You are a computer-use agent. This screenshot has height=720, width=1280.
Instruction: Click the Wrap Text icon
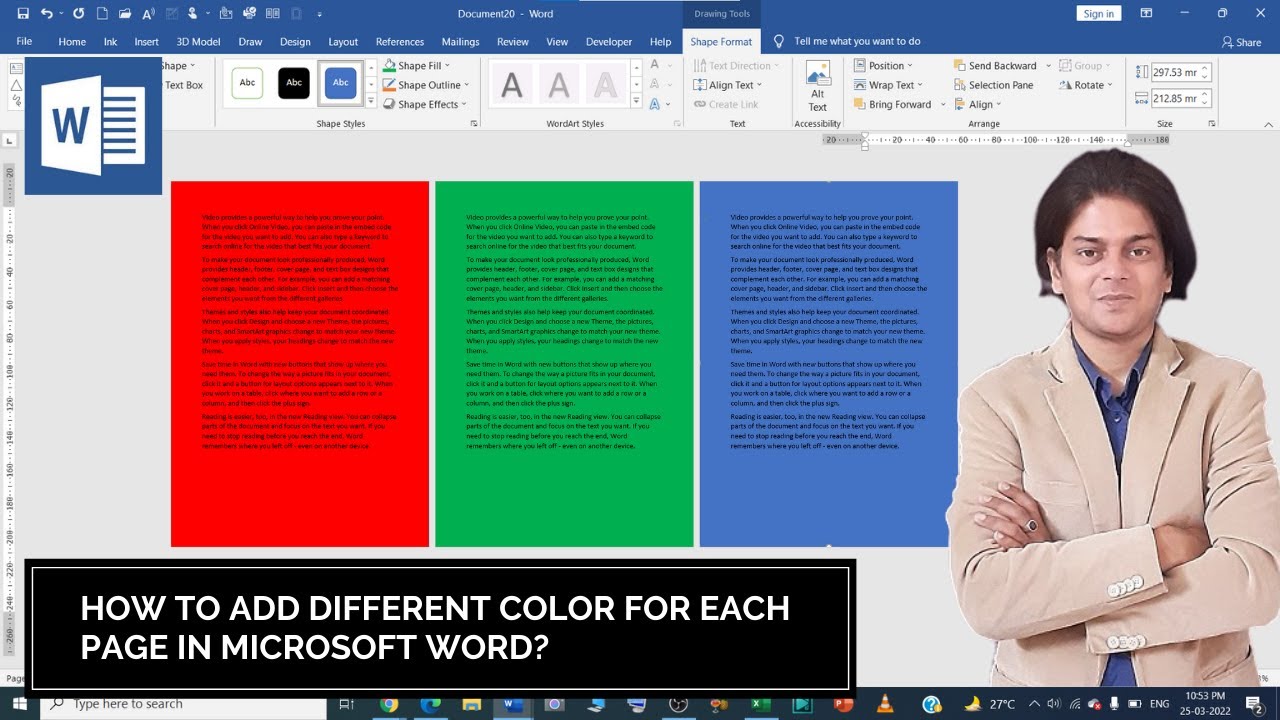[860, 85]
